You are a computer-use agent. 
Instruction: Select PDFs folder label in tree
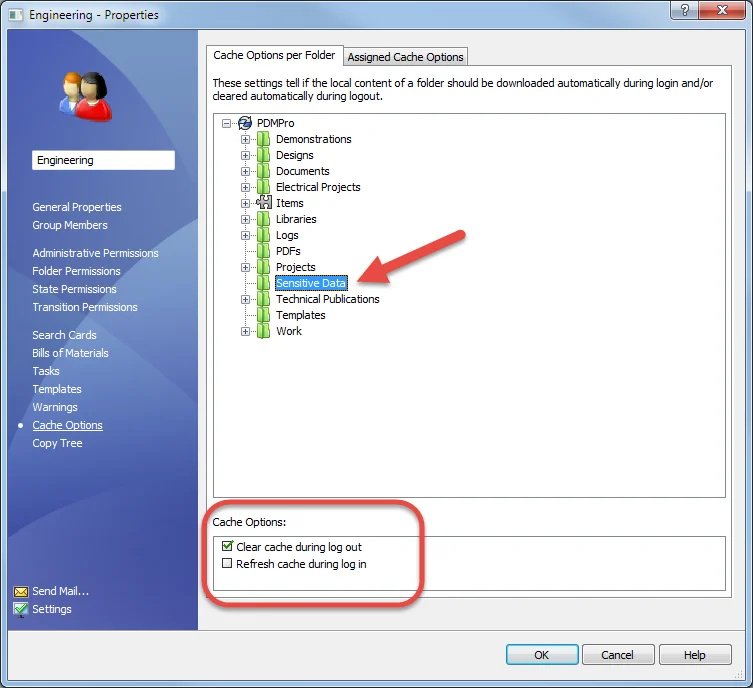(288, 251)
